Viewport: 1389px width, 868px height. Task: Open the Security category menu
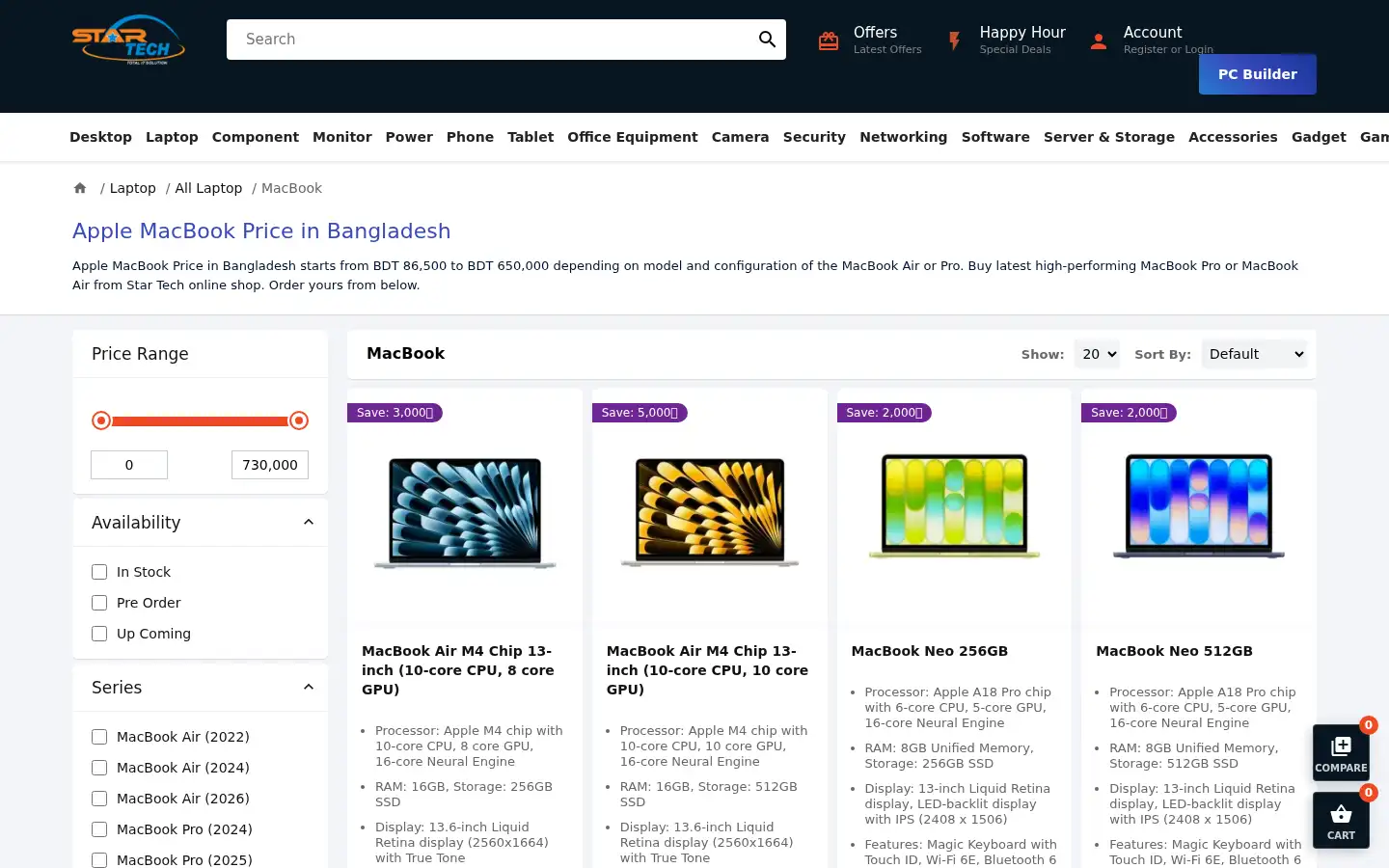(814, 137)
